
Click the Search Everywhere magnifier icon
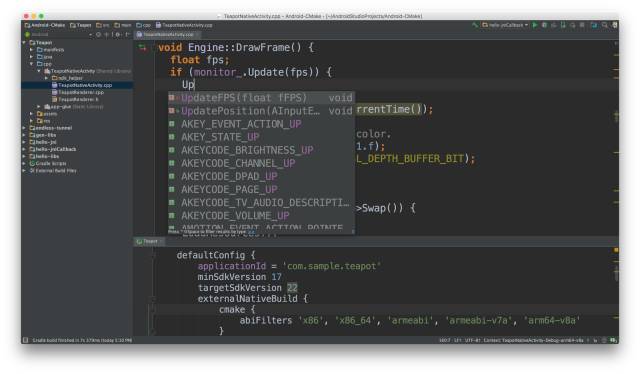(604, 25)
